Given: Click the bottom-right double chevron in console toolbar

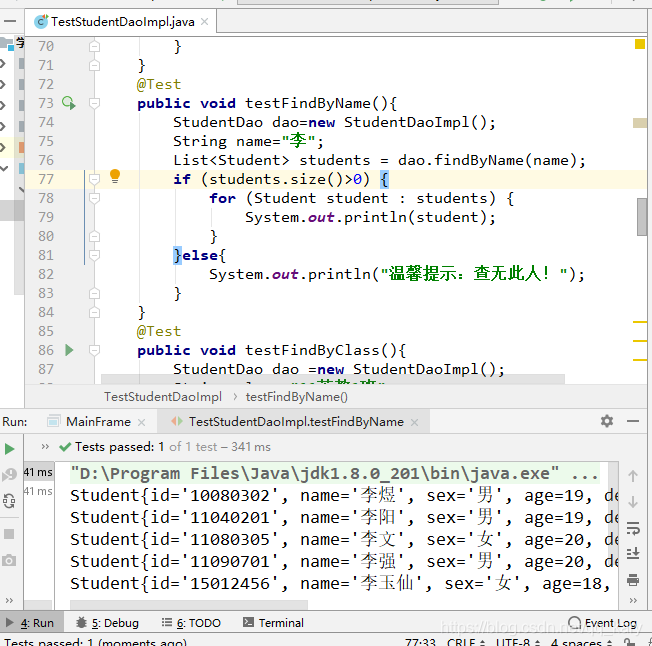Looking at the screenshot, I should click(633, 600).
